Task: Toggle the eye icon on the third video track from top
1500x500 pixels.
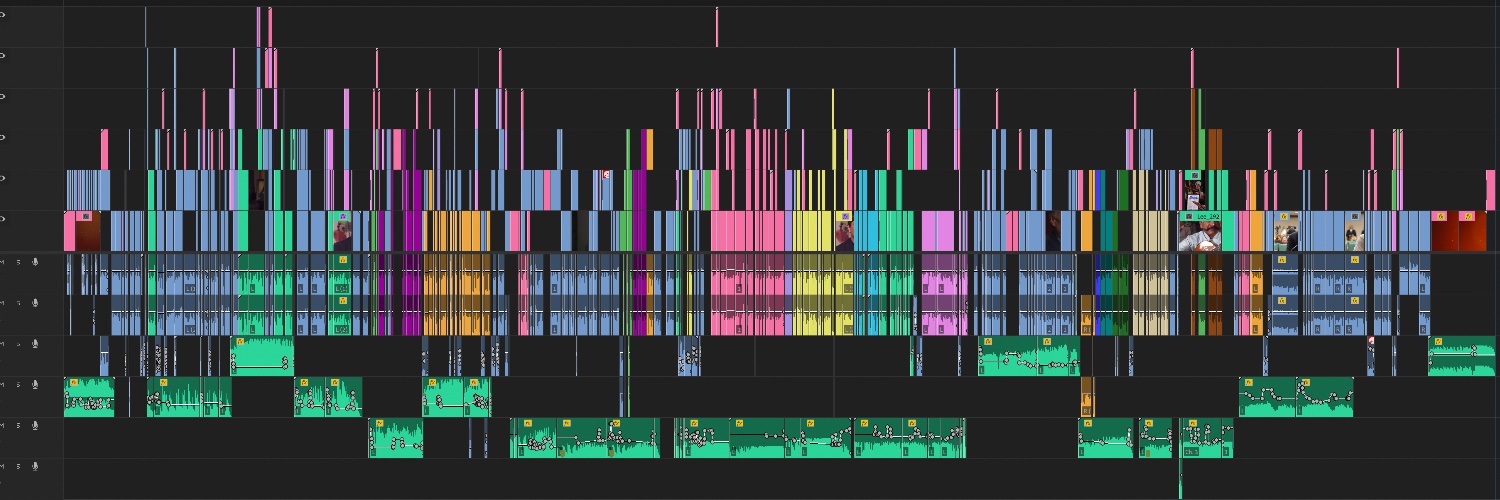Action: (3, 96)
